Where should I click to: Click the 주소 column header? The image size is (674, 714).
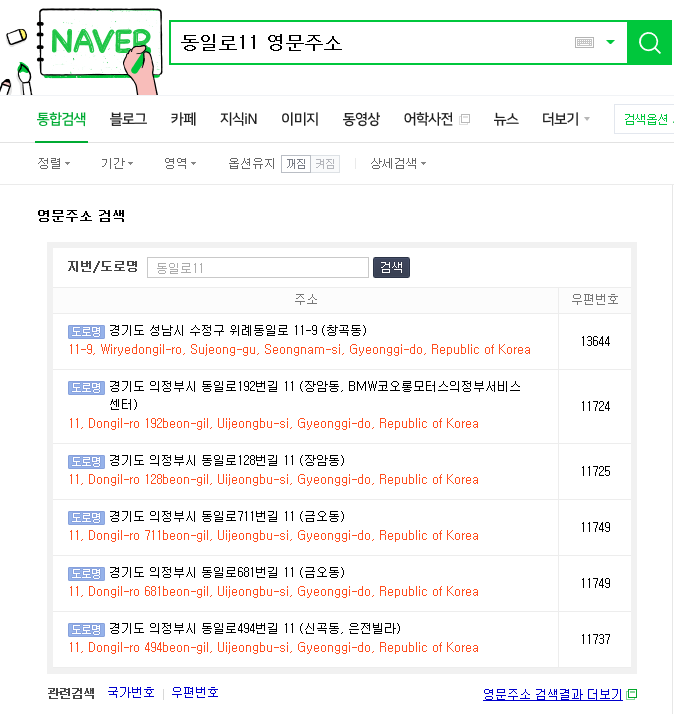coord(306,300)
